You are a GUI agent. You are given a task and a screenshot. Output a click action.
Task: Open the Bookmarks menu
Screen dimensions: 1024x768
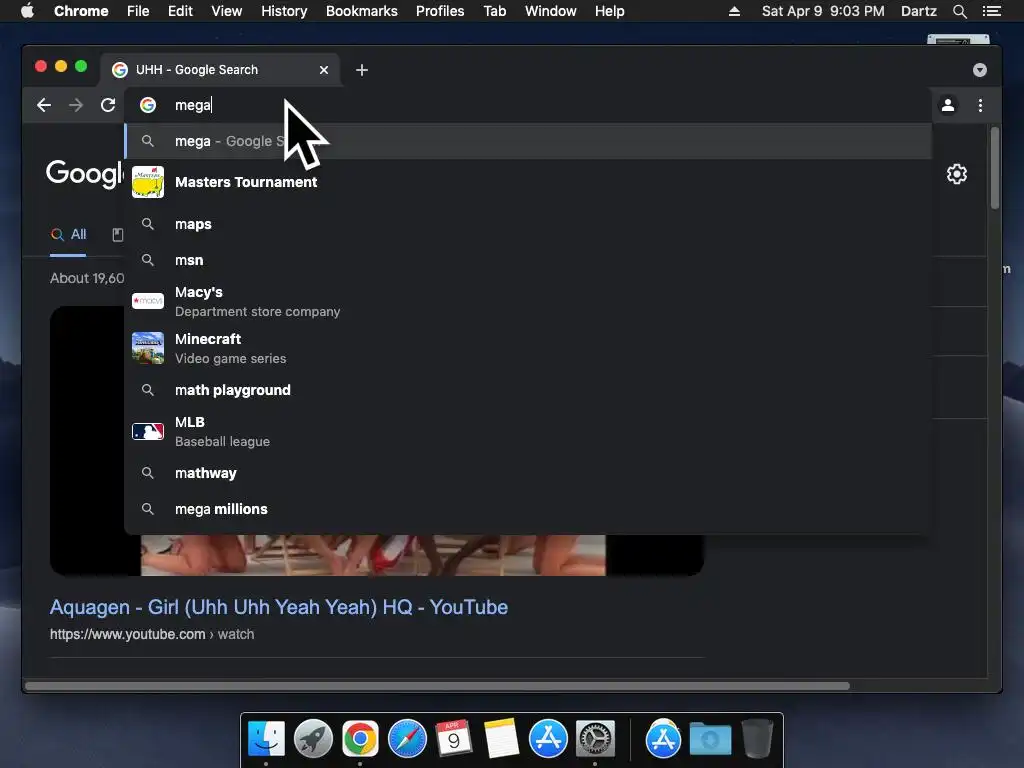tap(362, 11)
